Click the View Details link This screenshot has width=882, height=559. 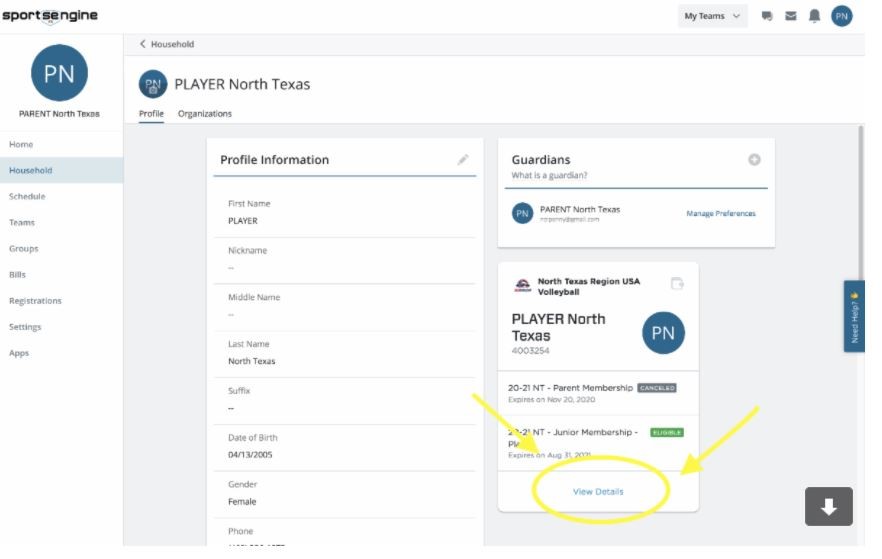598,492
